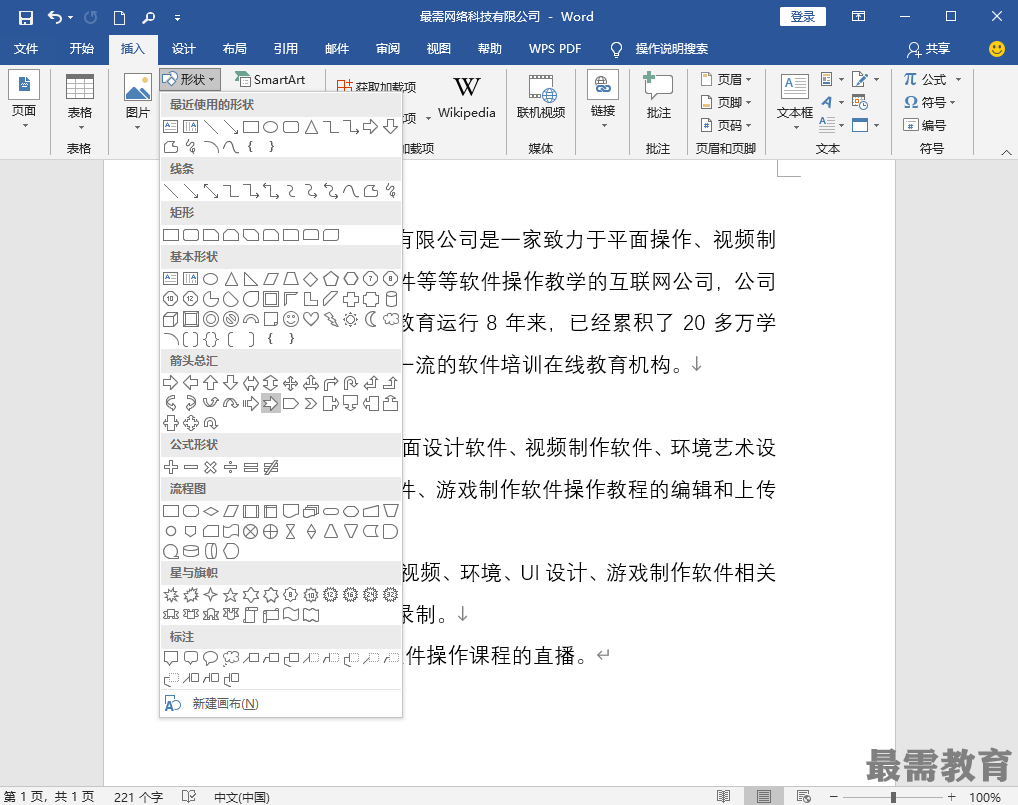Switch to the 审阅 Review tab

coord(388,49)
